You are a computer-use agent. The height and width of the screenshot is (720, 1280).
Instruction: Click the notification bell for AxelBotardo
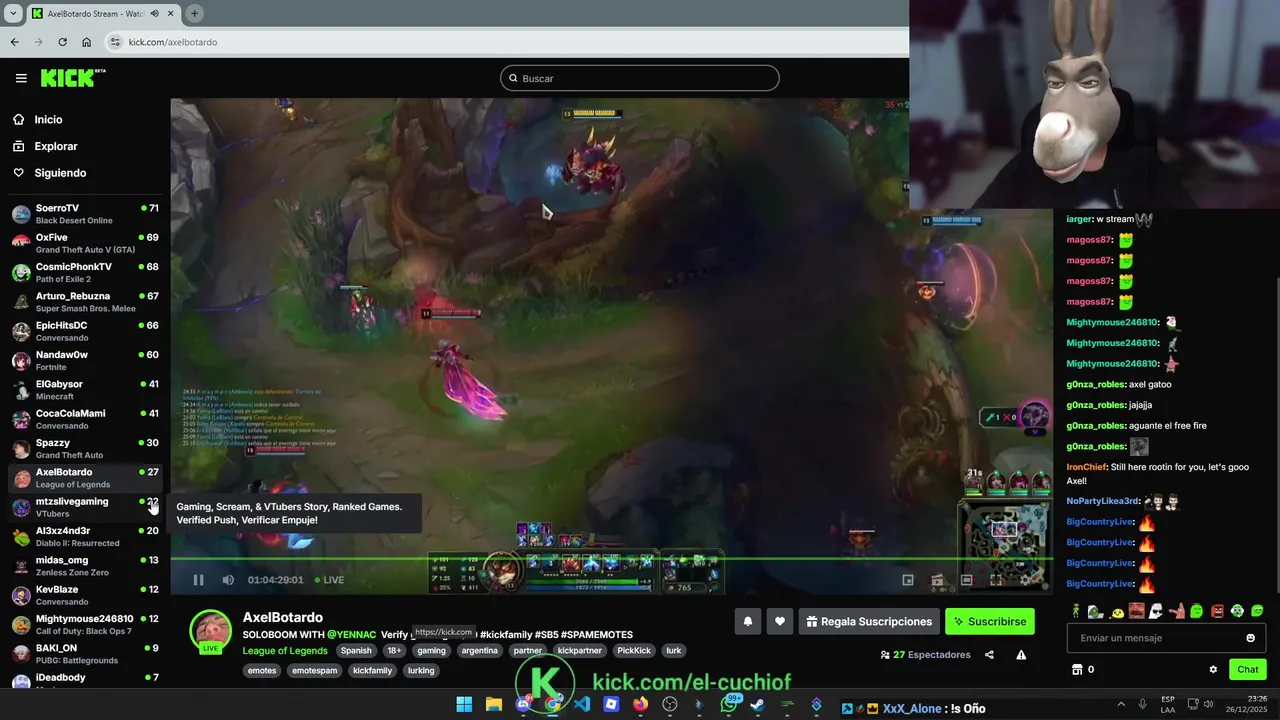[x=747, y=622]
